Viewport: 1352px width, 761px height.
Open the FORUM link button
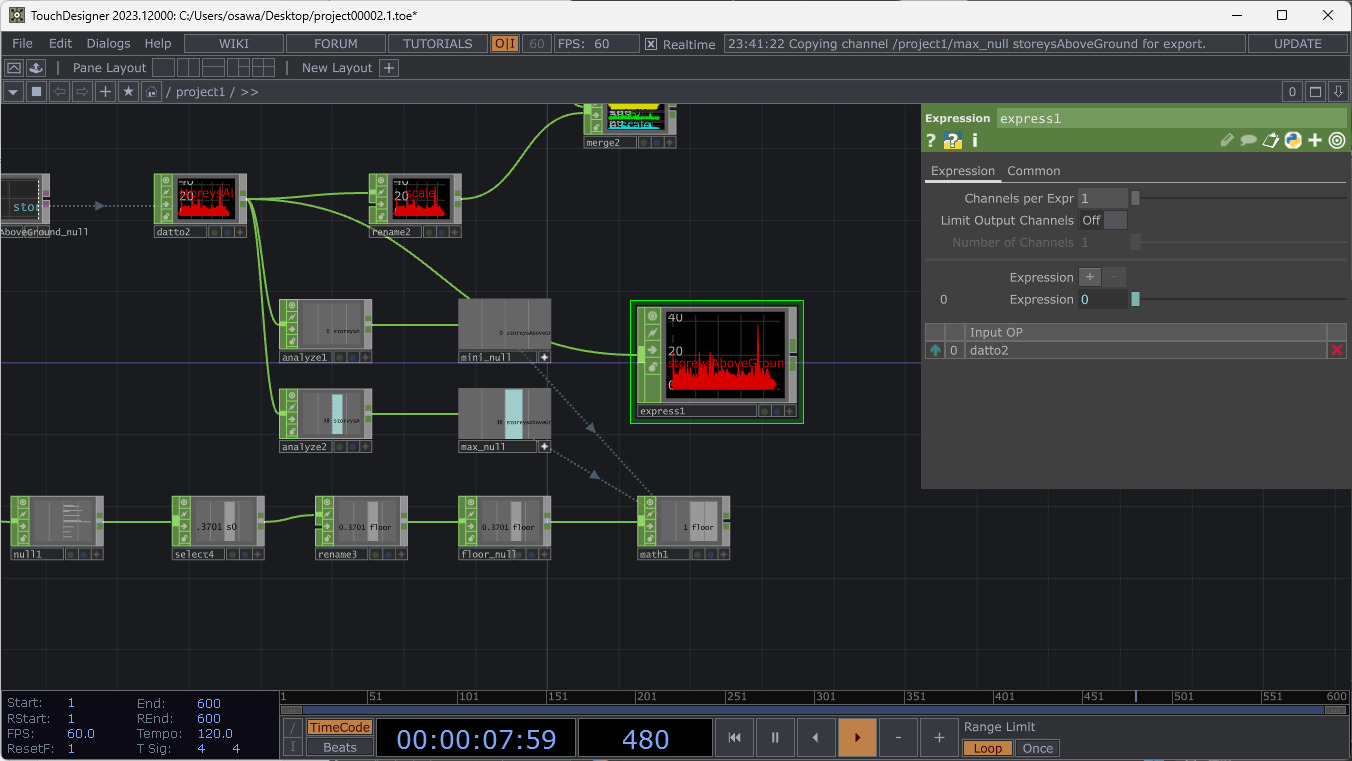pyautogui.click(x=336, y=44)
